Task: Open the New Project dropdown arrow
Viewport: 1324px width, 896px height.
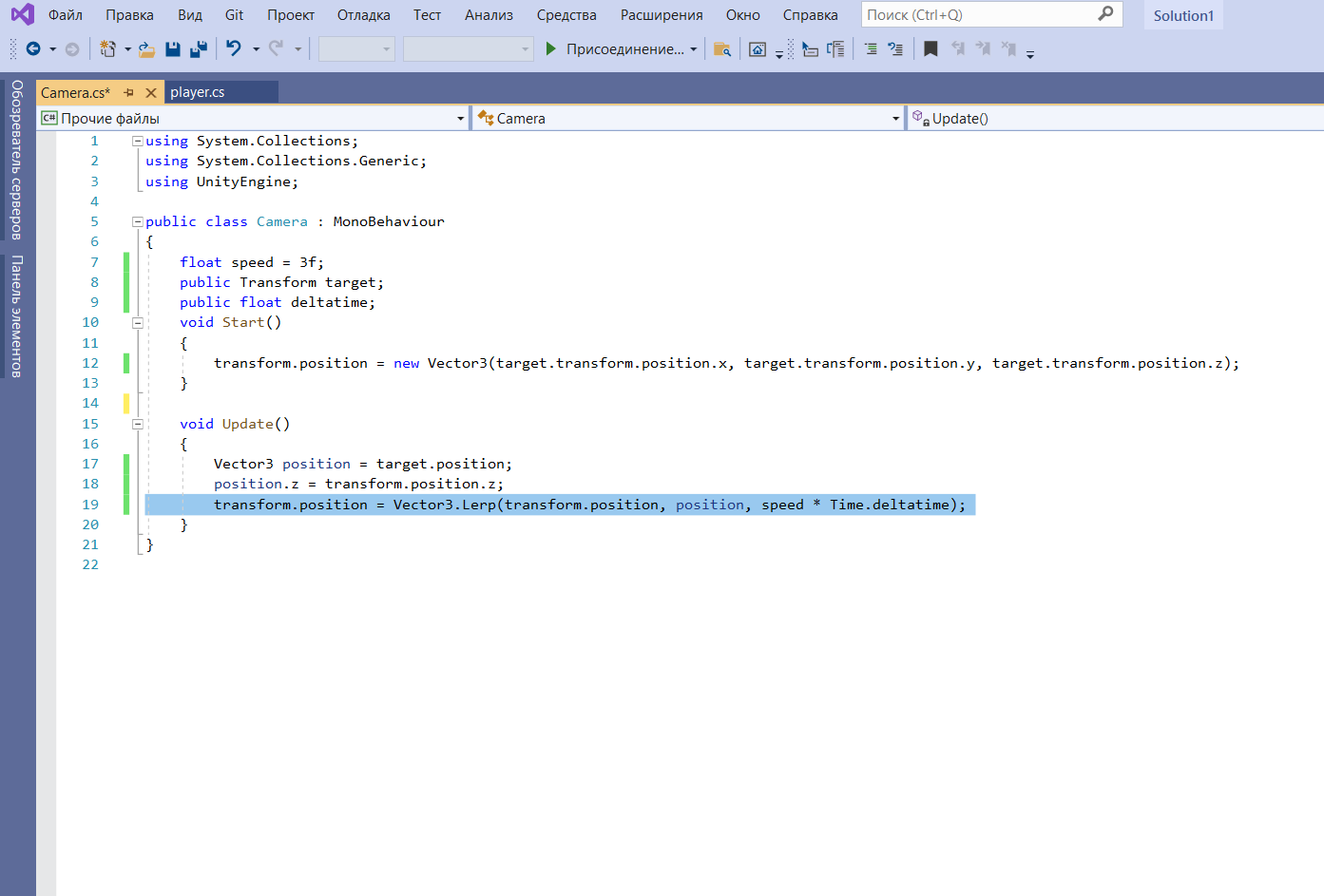Action: 127,48
